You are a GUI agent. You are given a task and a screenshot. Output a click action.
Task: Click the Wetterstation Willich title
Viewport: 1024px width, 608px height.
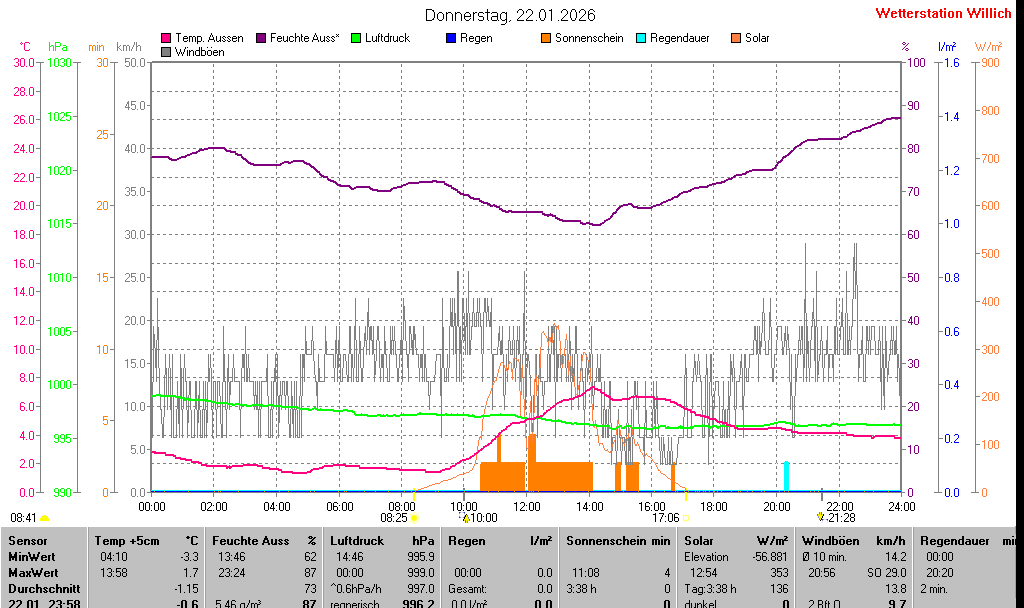click(943, 13)
